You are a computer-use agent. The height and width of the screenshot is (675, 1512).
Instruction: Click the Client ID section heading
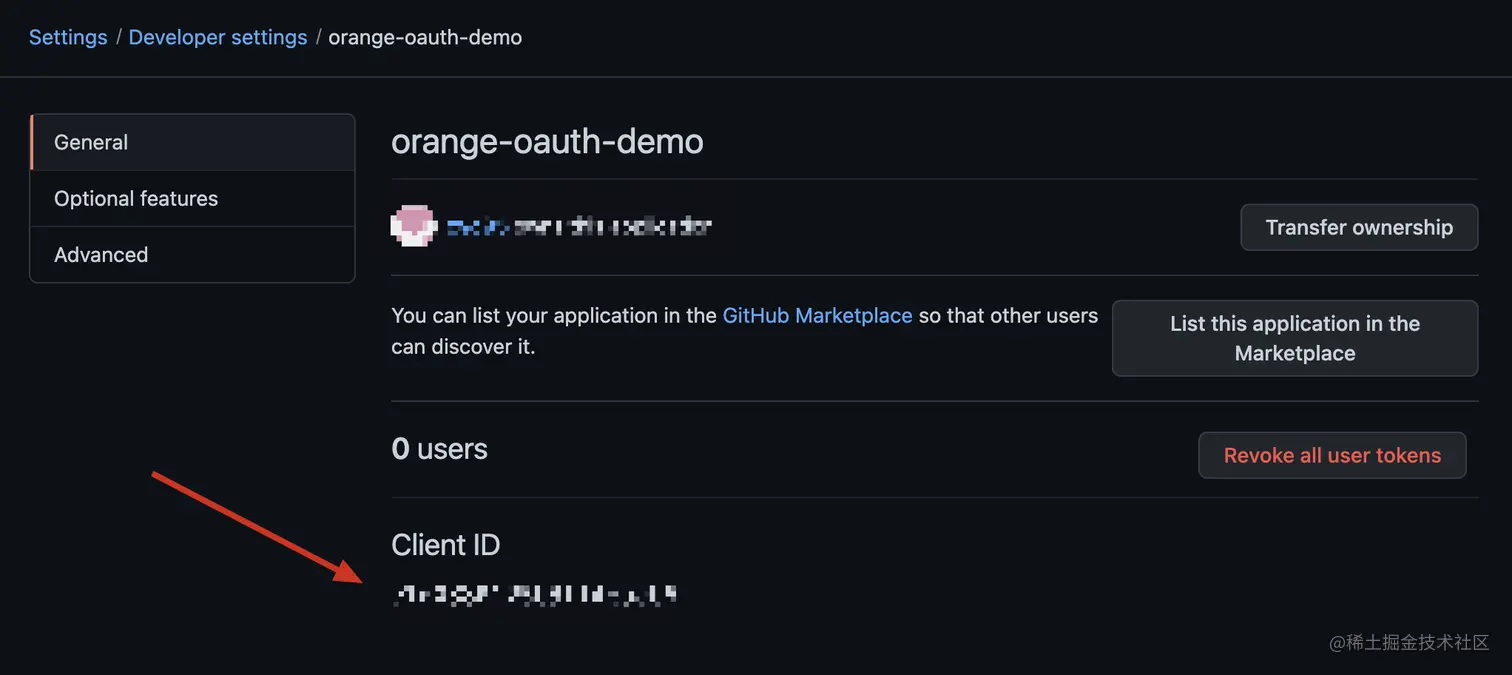pyautogui.click(x=445, y=545)
